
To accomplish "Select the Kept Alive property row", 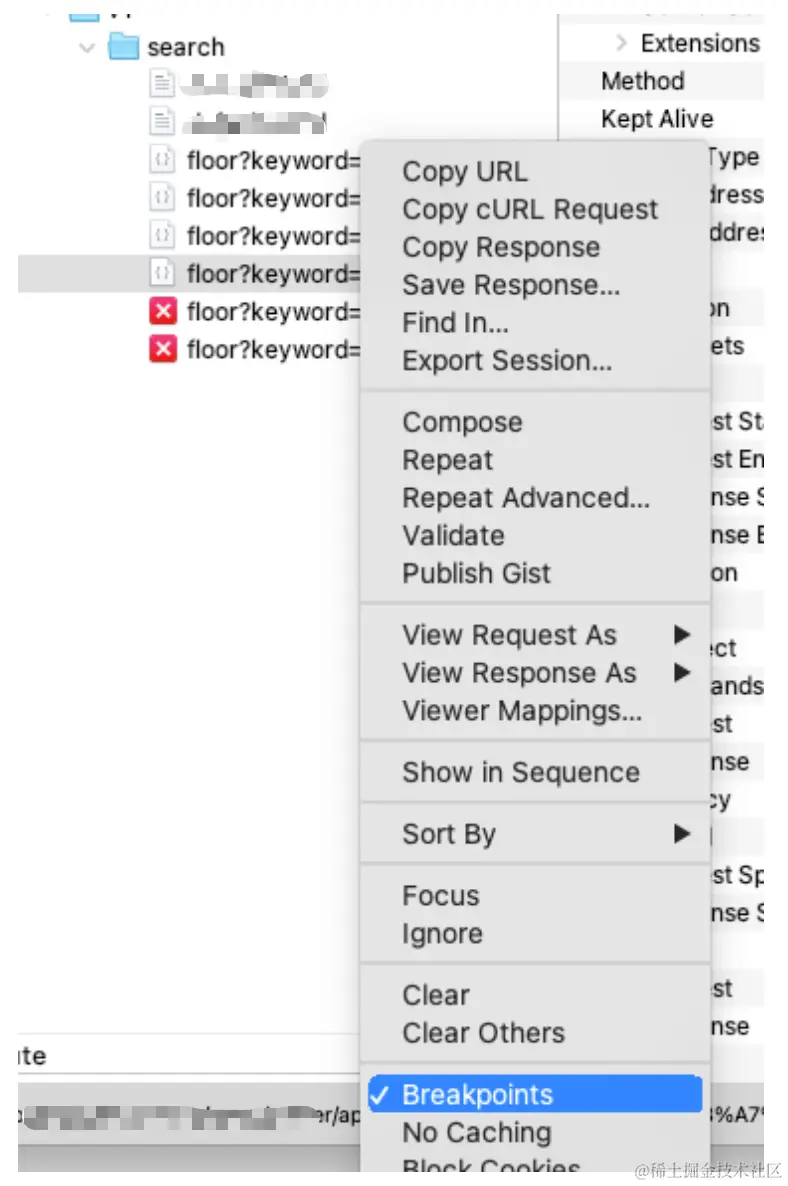I will [657, 119].
